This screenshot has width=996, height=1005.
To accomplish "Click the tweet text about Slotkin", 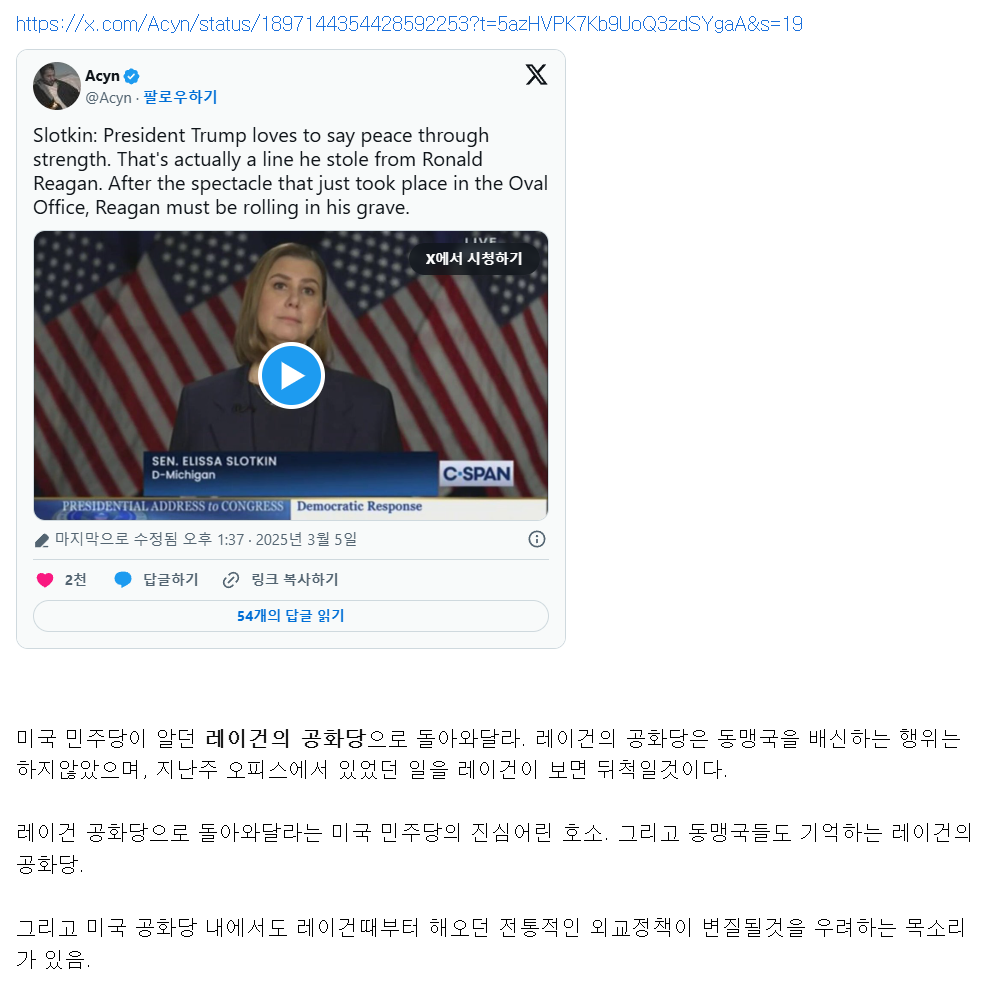I will pos(290,171).
